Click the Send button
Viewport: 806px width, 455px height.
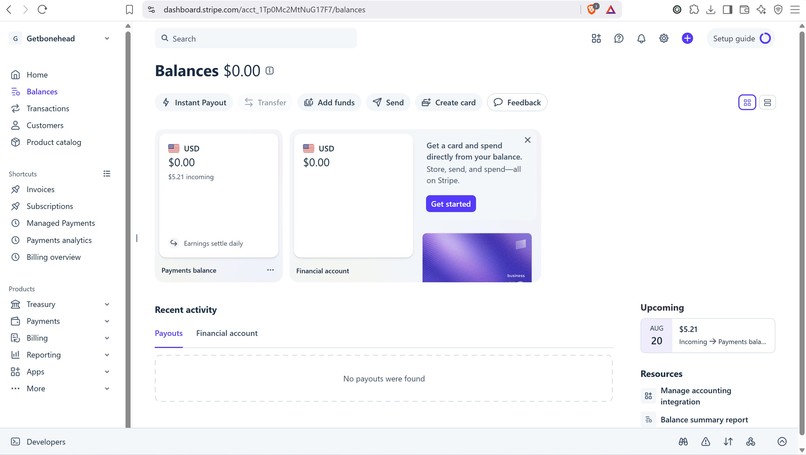tap(388, 102)
